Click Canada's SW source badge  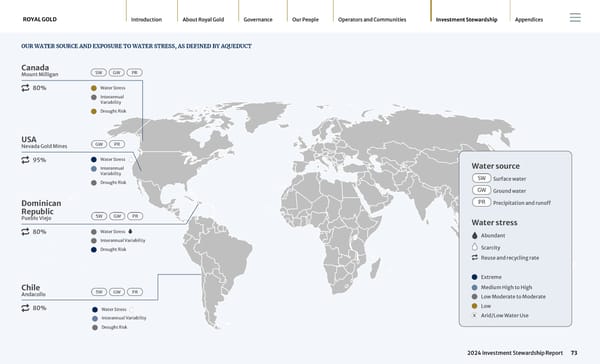99,73
